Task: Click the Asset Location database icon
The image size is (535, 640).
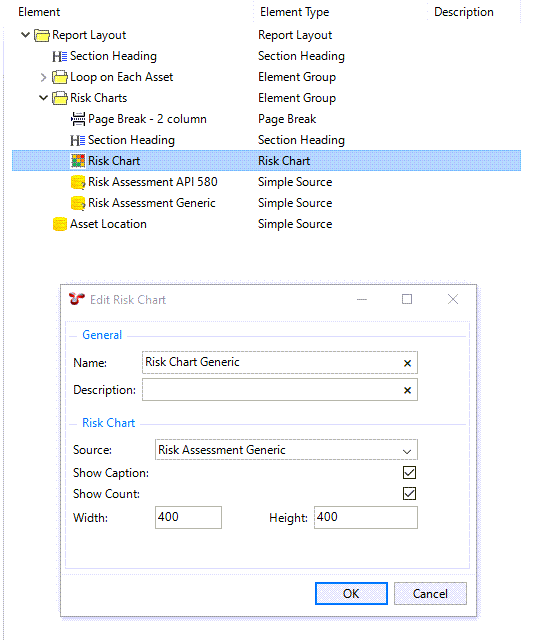Action: click(60, 224)
